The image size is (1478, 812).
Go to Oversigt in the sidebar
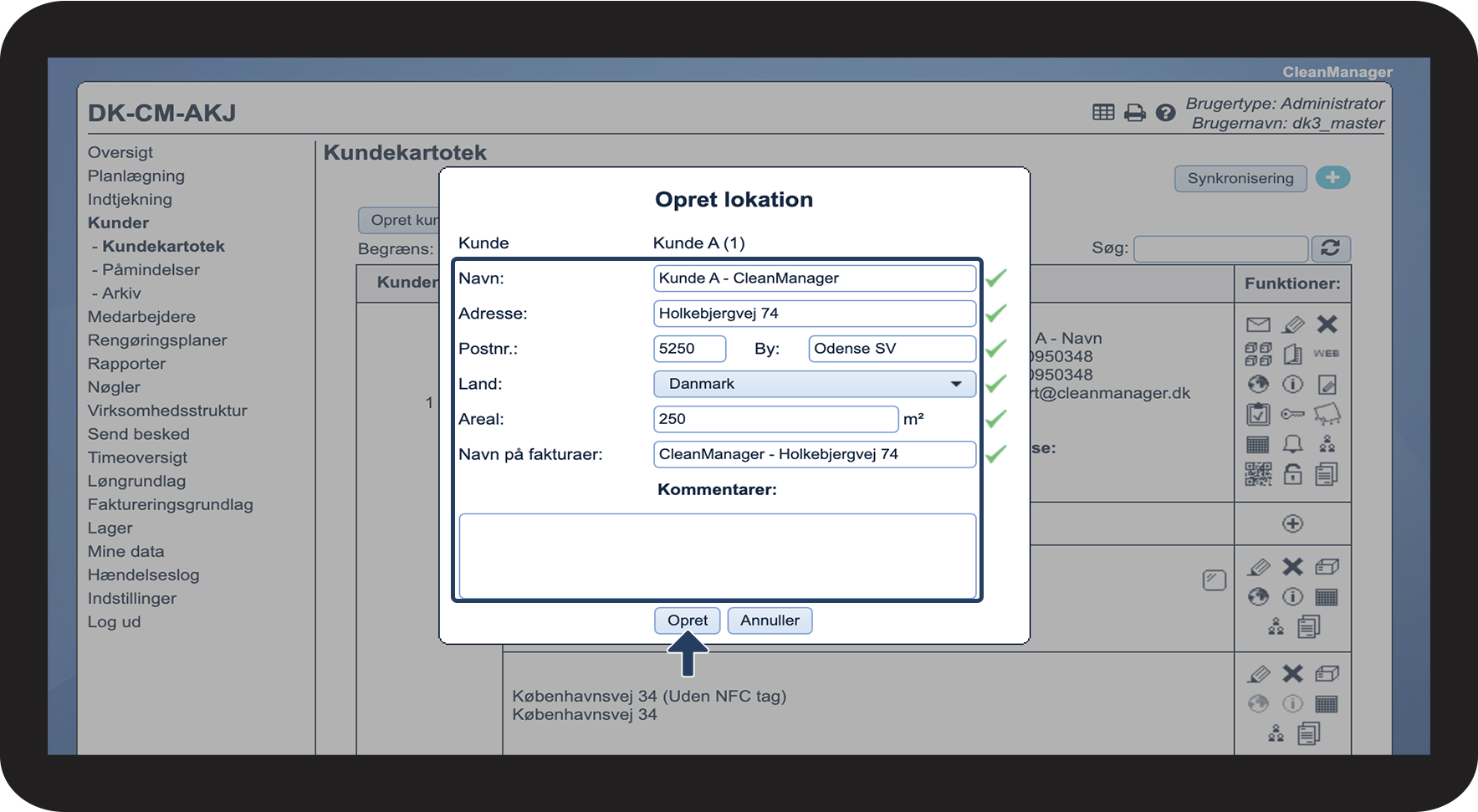(x=120, y=152)
